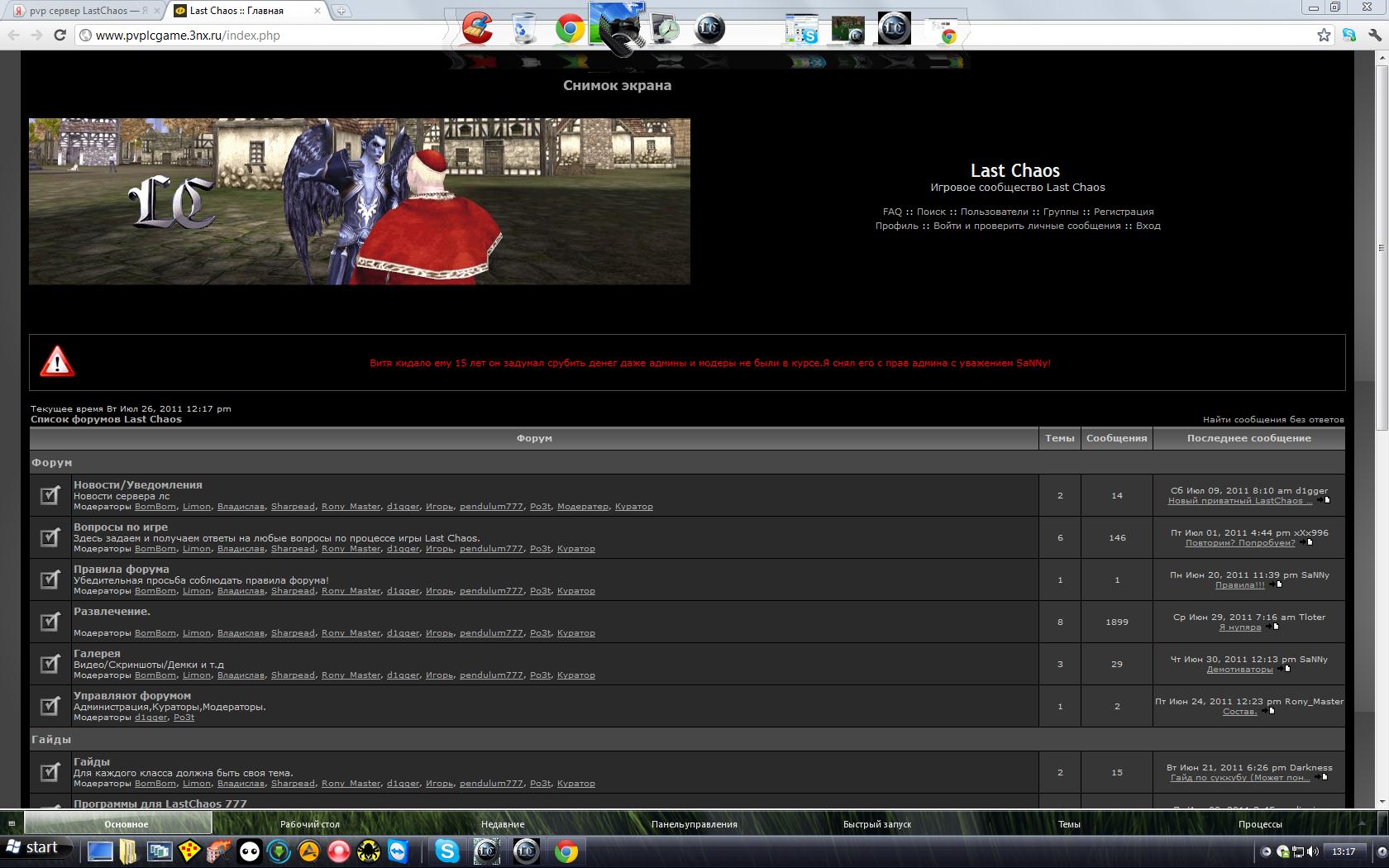Screen dimensions: 1389x868
Task: Click the forum status icon for 'Правила форума'
Action: click(50, 579)
